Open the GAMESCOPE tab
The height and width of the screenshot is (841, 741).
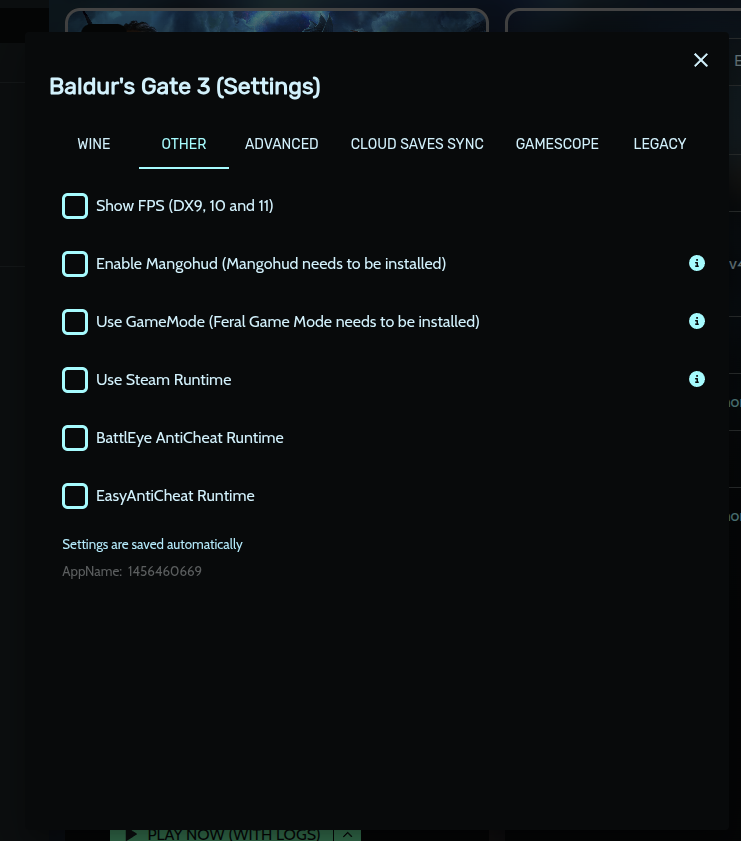(557, 144)
